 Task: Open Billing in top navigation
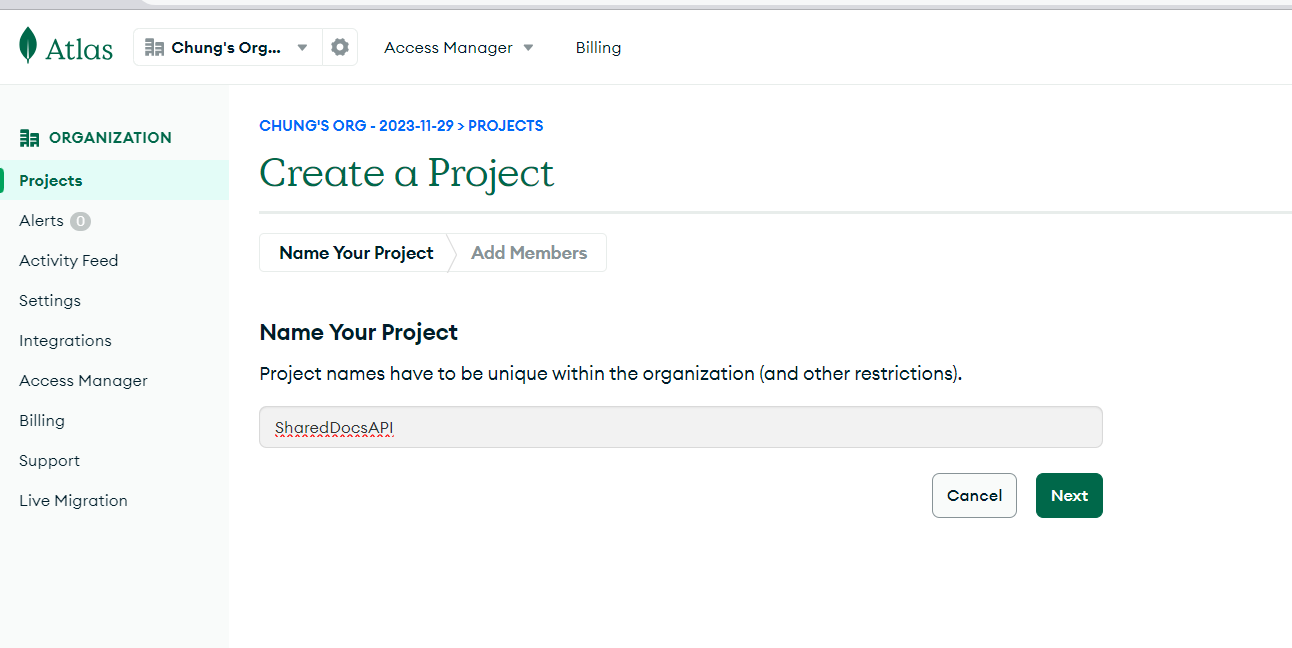598,47
